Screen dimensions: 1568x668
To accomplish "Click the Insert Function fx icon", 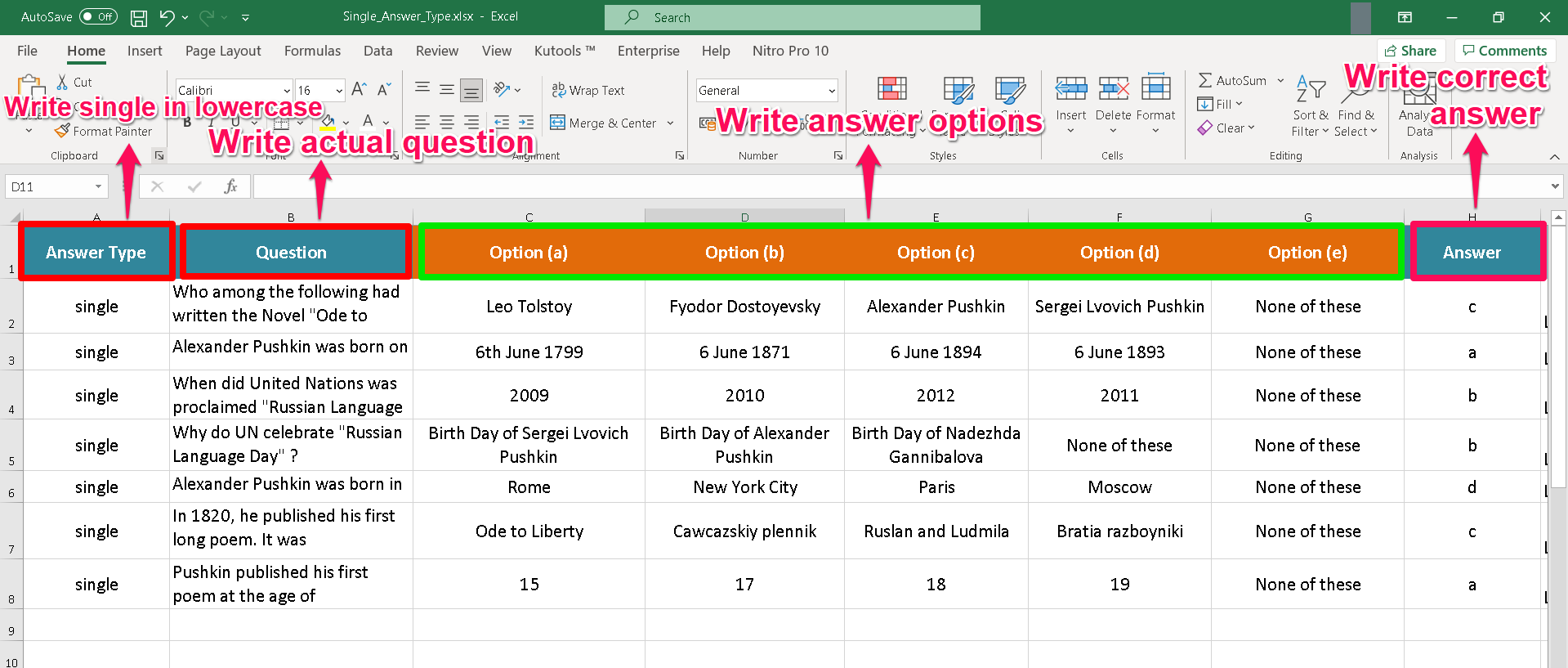I will coord(230,187).
